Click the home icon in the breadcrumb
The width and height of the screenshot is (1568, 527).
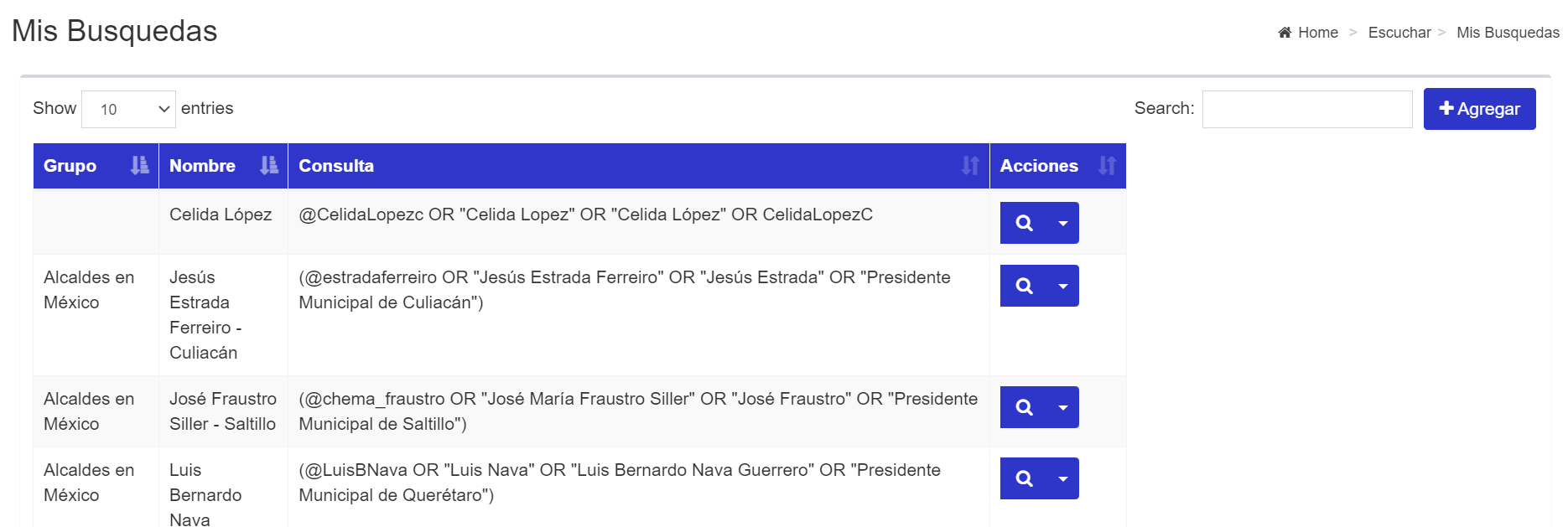pyautogui.click(x=1285, y=33)
